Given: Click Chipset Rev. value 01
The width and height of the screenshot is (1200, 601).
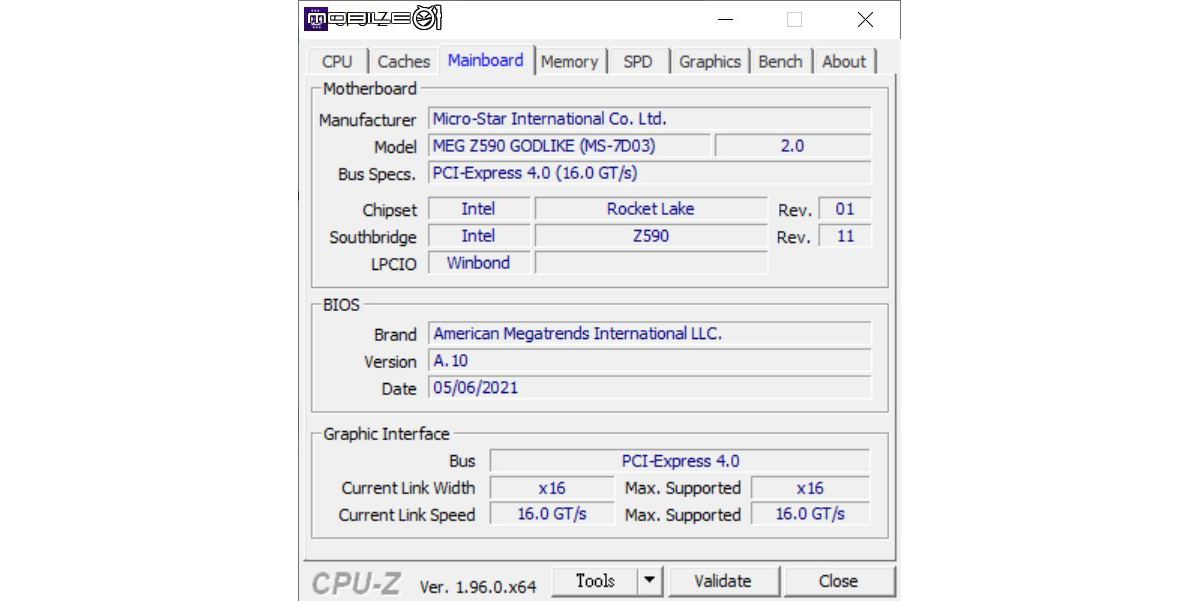Looking at the screenshot, I should [845, 209].
